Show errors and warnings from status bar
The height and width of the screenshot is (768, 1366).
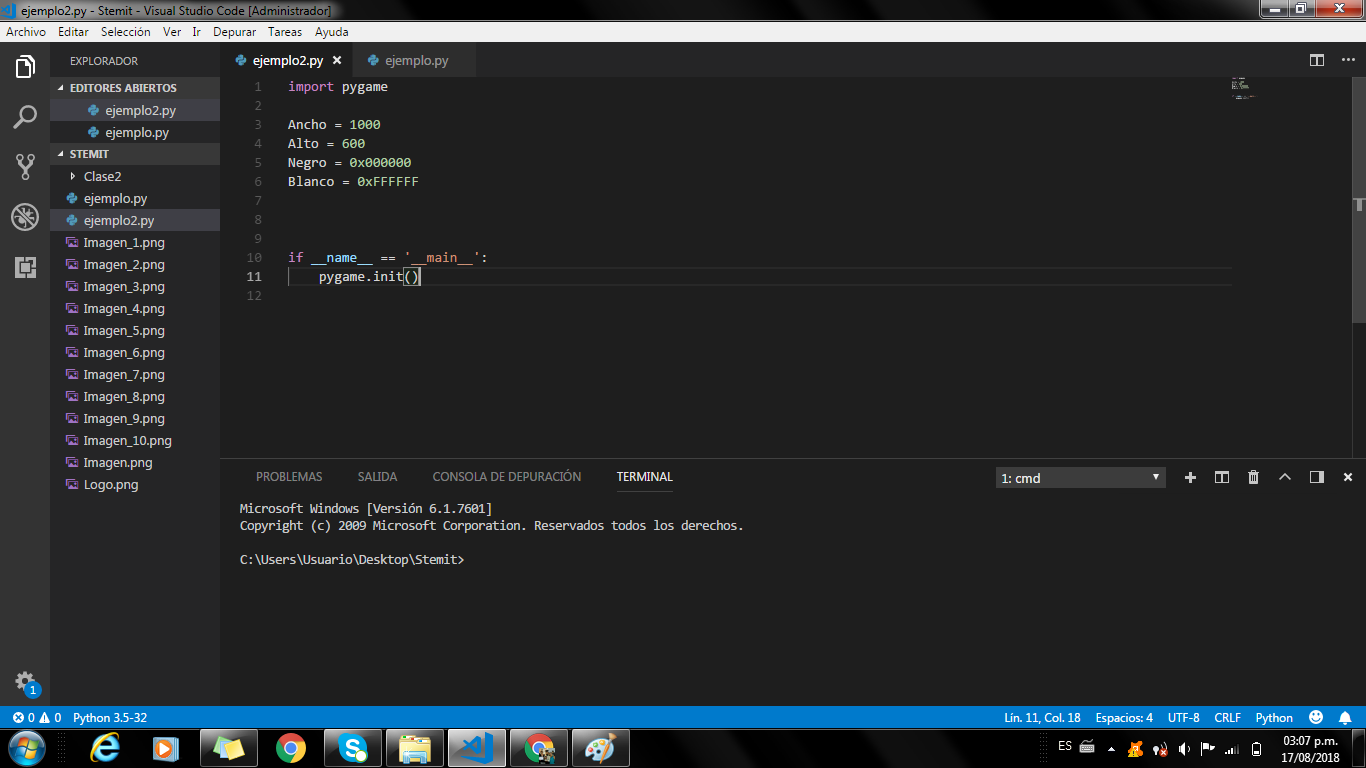[37, 718]
